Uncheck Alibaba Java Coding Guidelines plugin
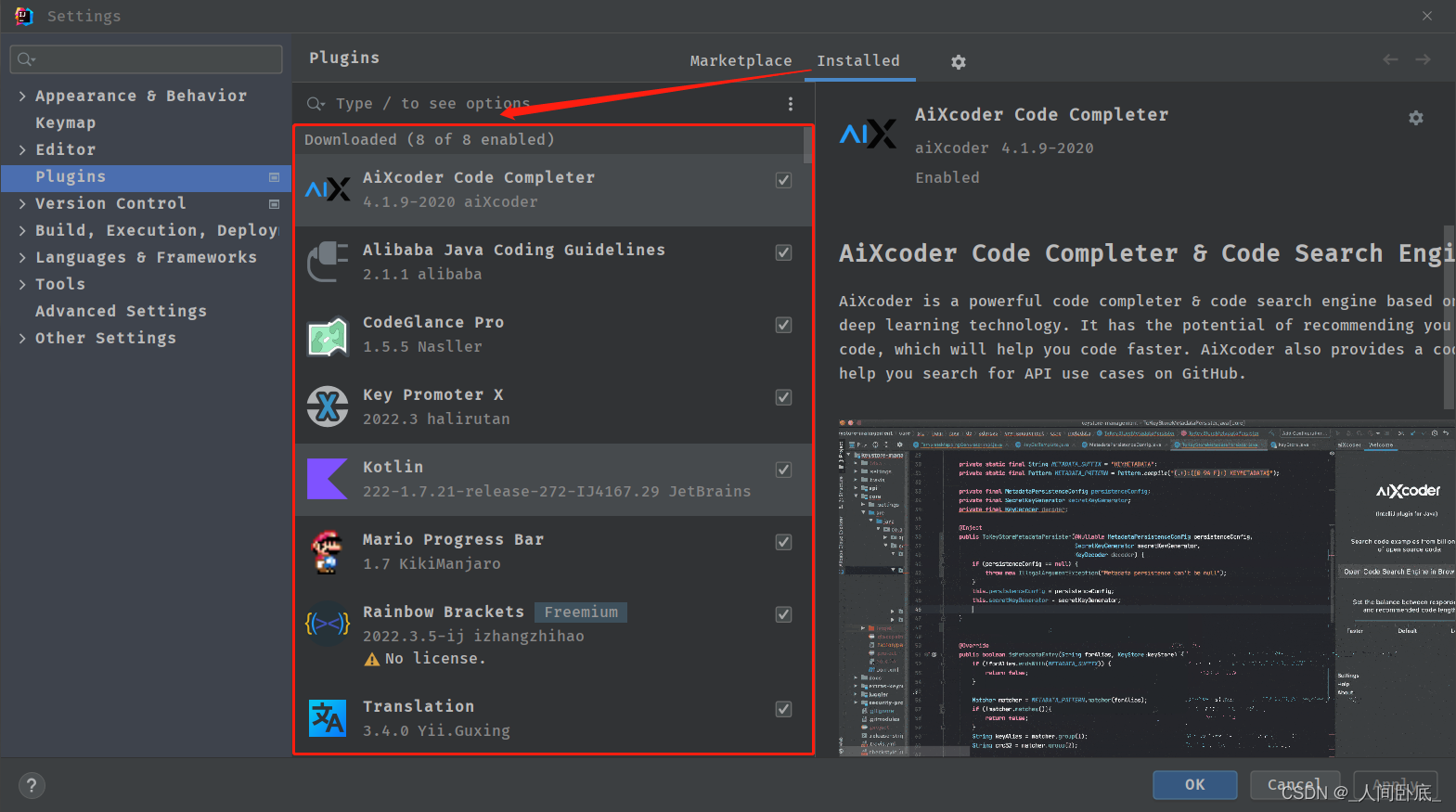The image size is (1456, 812). coord(783,252)
